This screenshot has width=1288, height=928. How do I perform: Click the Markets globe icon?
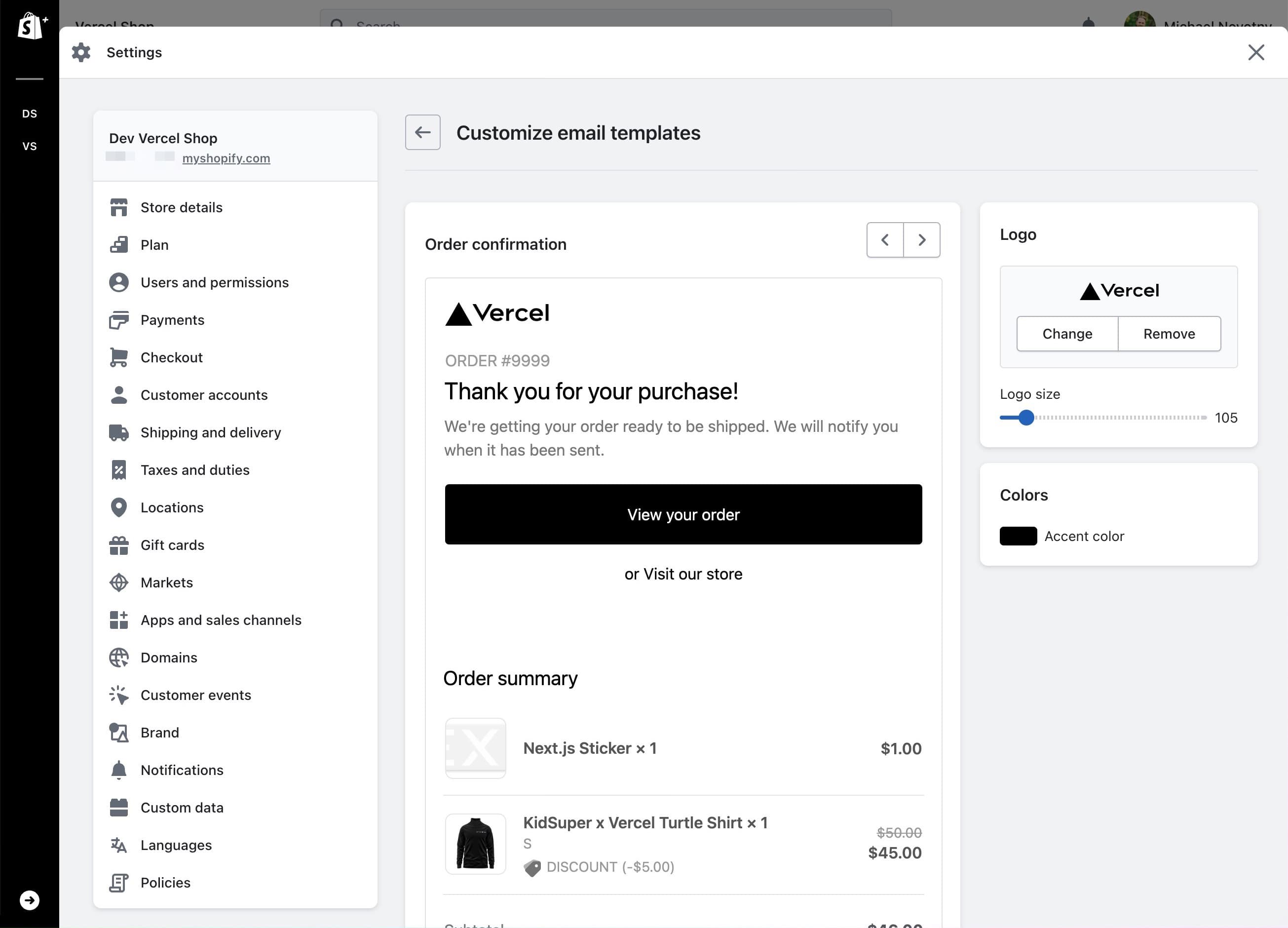coord(119,582)
